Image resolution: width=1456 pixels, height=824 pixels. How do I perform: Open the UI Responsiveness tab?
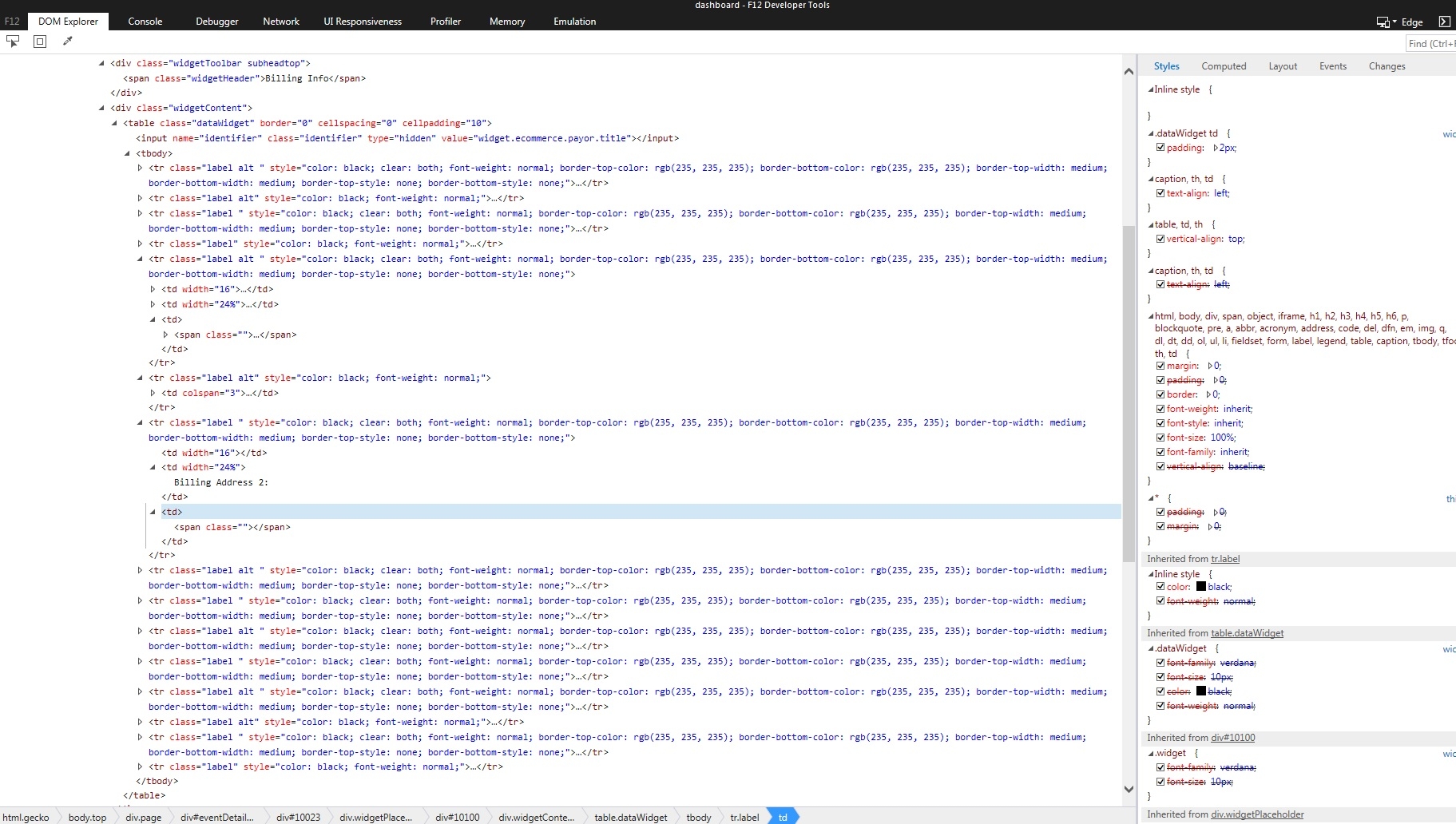coord(363,22)
